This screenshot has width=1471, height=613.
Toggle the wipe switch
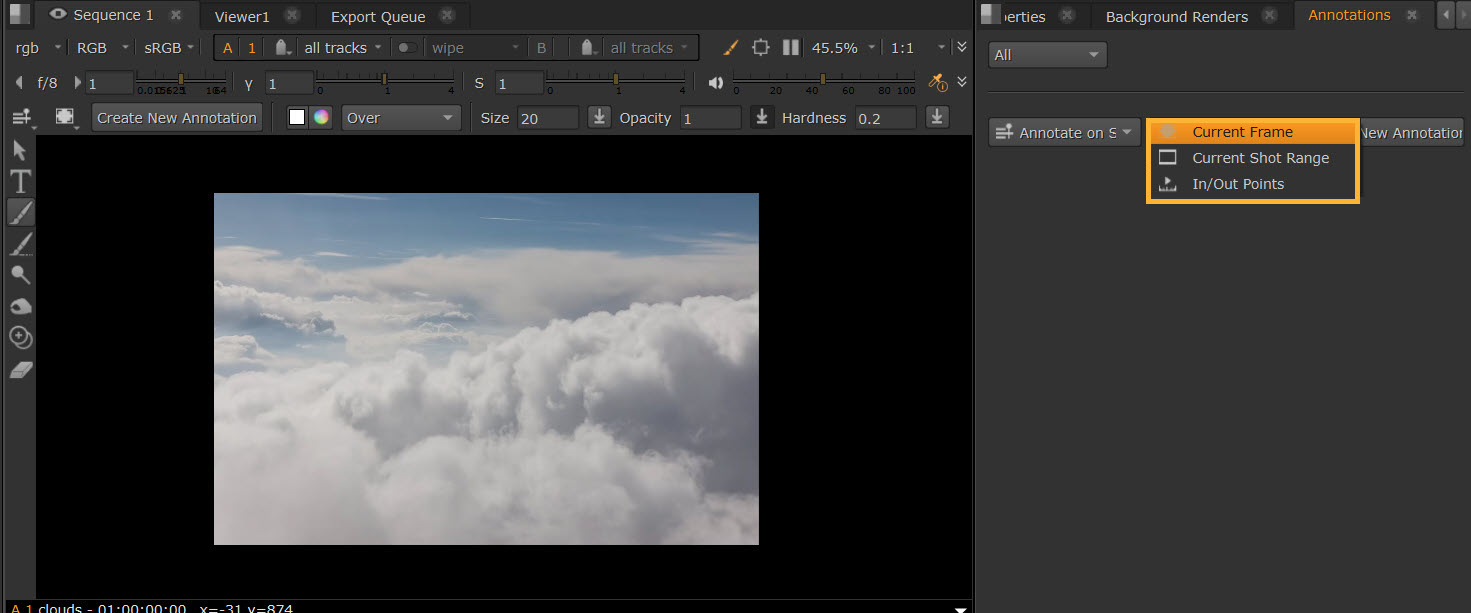click(407, 47)
